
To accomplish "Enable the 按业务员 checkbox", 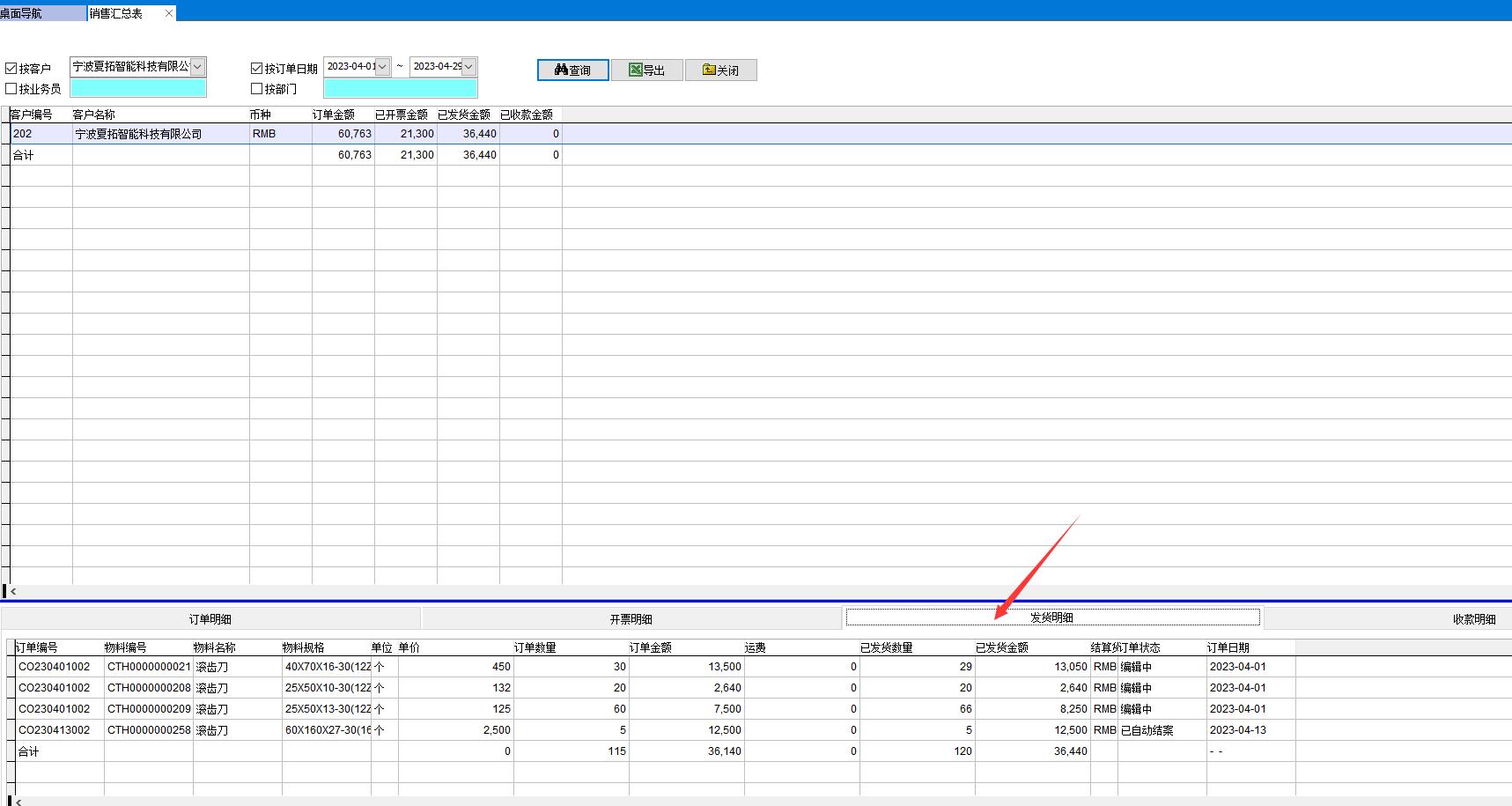I will (x=11, y=89).
